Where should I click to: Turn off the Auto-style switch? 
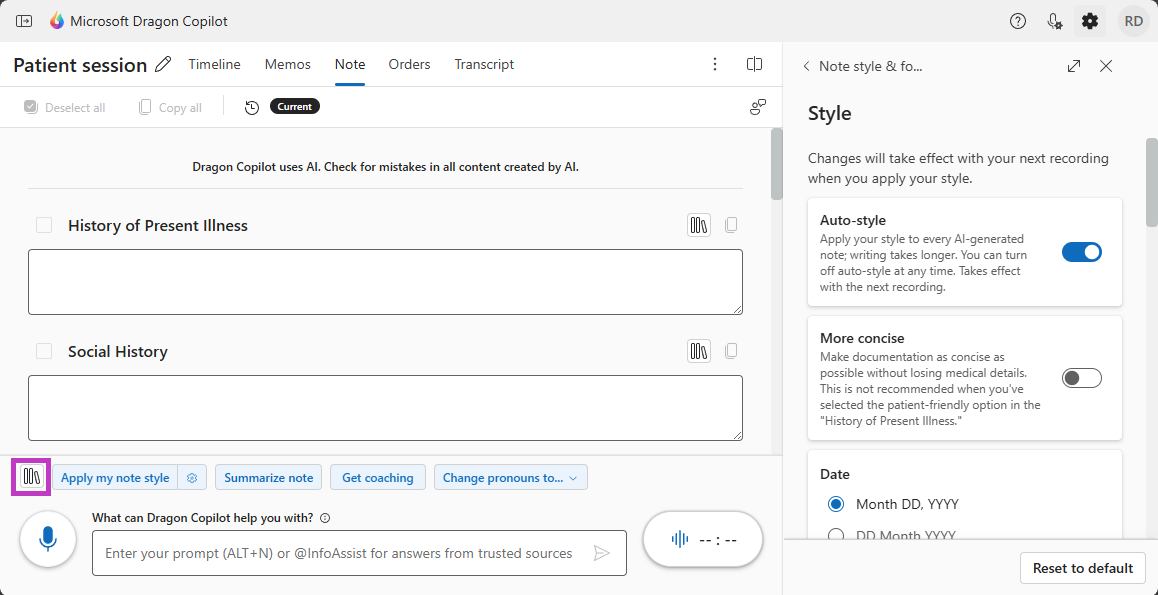coord(1081,252)
